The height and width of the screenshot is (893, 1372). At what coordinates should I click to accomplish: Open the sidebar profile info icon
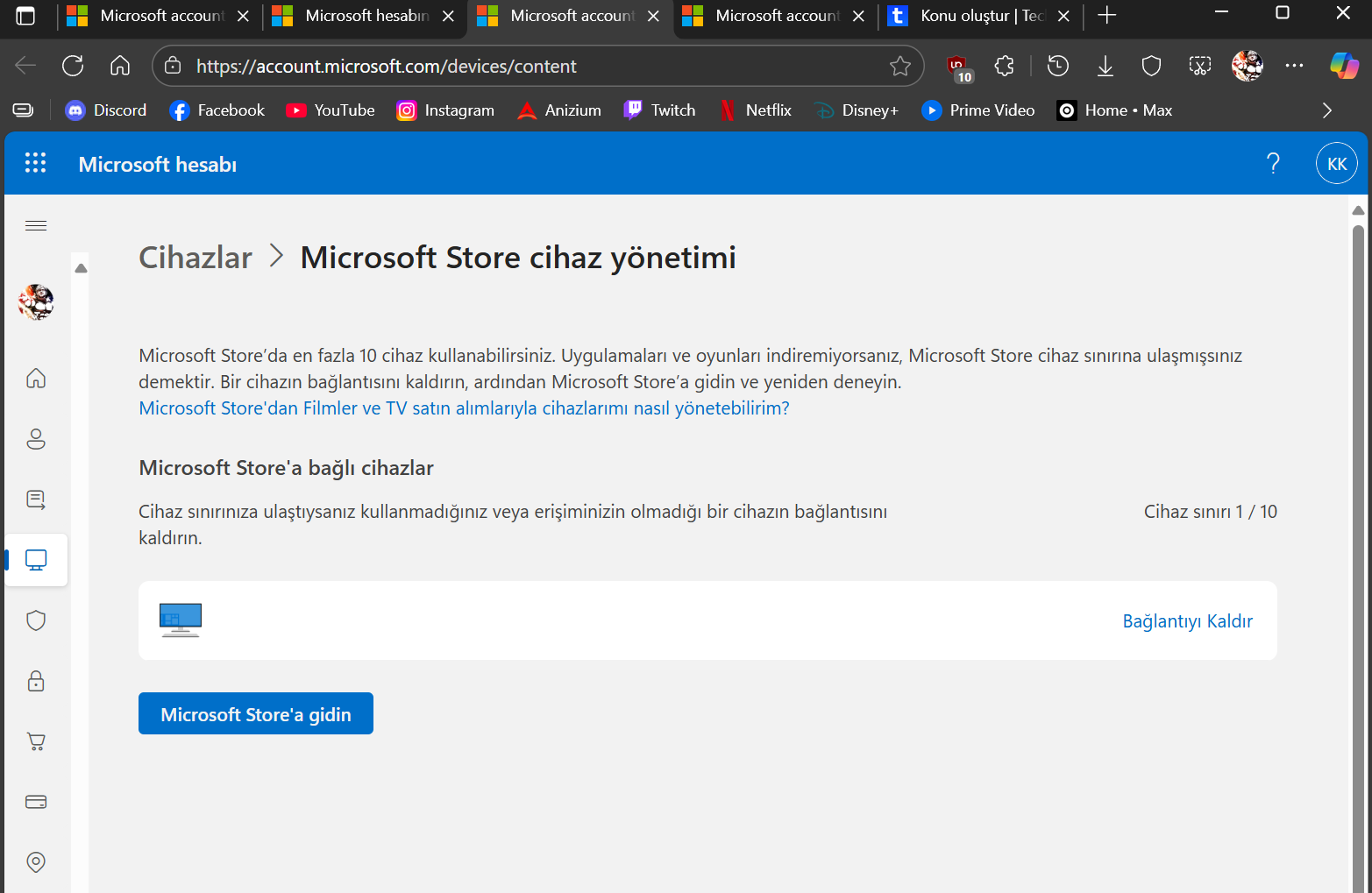click(36, 438)
